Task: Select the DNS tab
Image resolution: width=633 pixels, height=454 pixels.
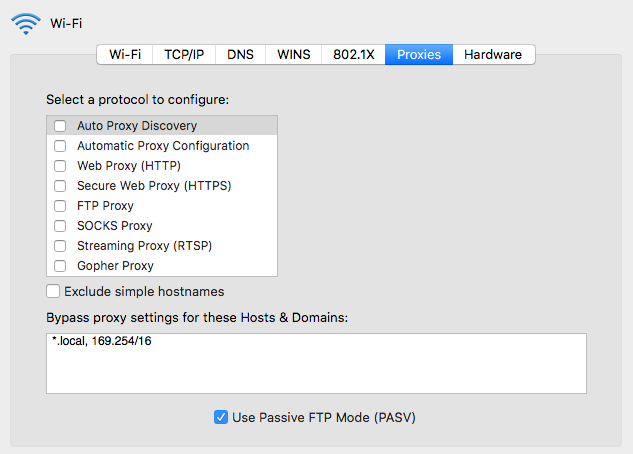Action: (x=240, y=54)
